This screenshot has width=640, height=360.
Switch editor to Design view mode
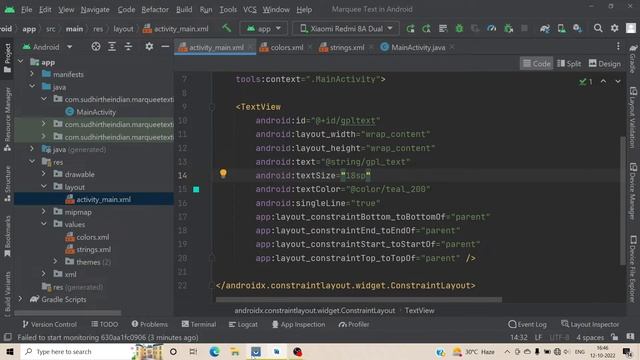click(605, 64)
